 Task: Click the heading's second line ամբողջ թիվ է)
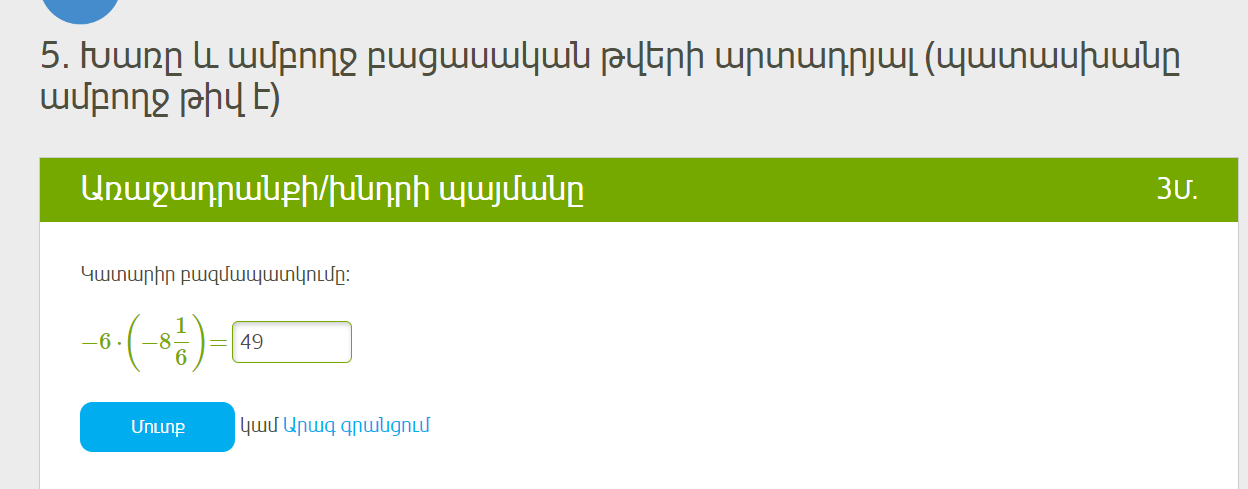(160, 100)
